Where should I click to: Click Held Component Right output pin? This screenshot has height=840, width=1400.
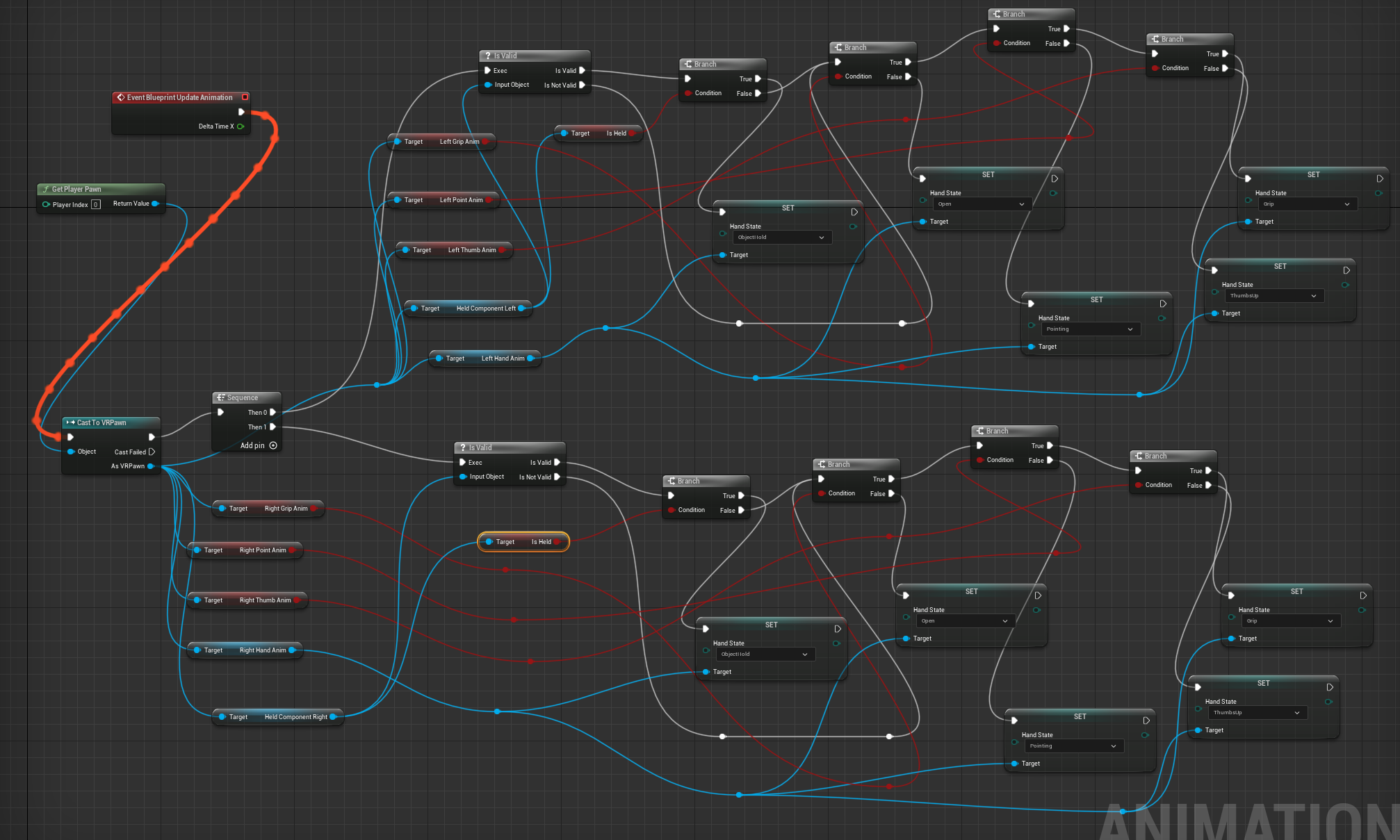click(x=333, y=717)
